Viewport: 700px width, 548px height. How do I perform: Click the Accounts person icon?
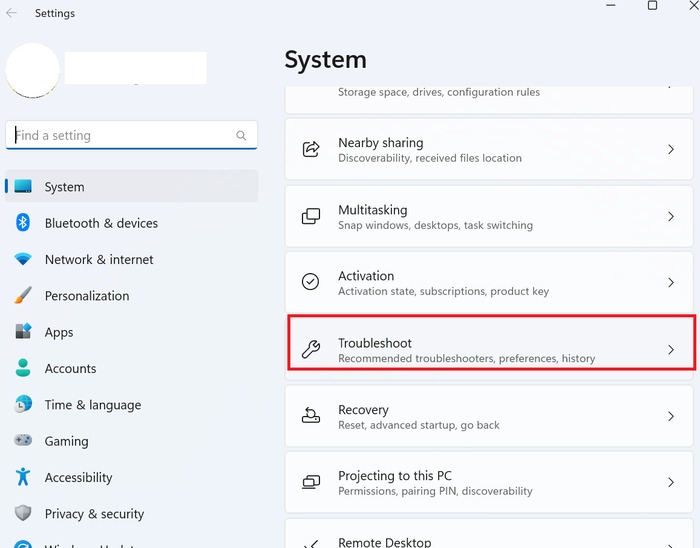(x=23, y=368)
